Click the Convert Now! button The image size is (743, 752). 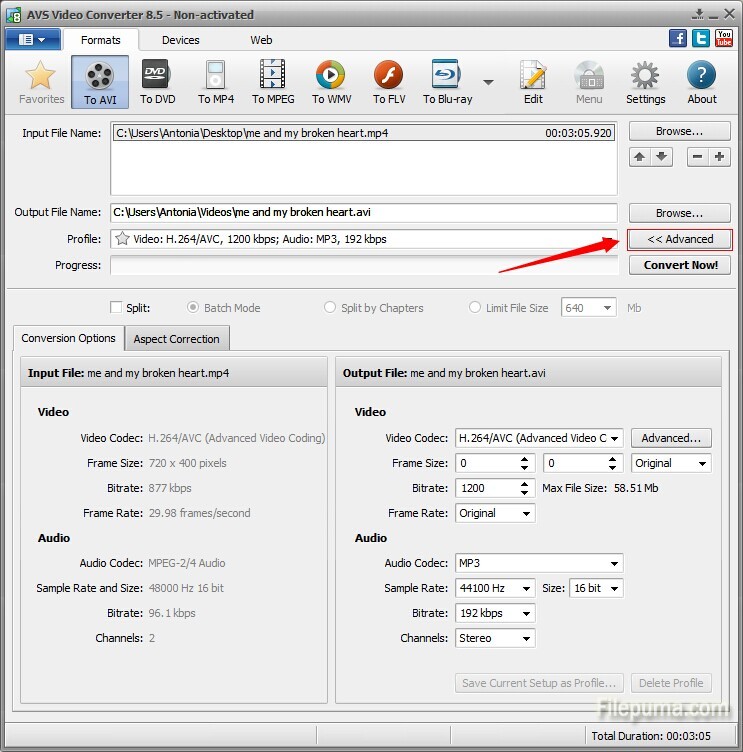(x=680, y=265)
